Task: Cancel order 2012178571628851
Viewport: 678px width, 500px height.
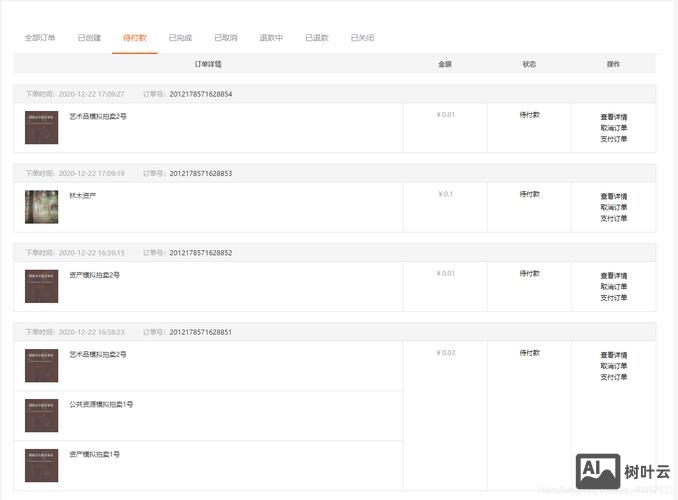Action: tap(614, 366)
